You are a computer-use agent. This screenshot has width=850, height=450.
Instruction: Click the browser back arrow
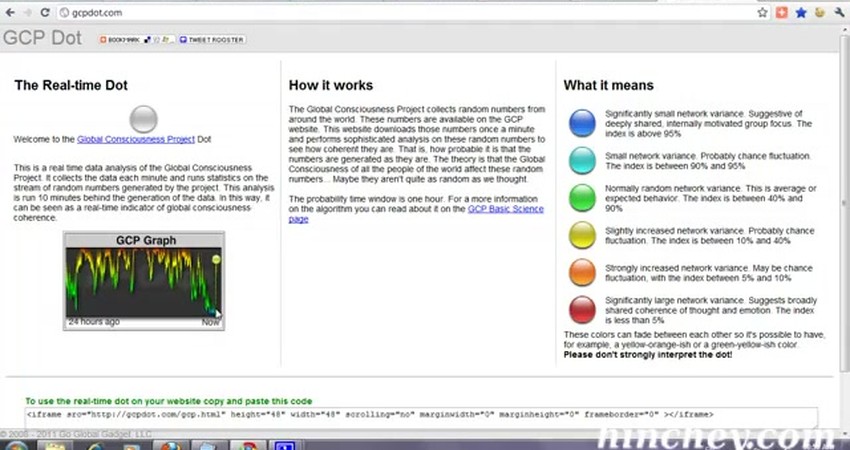pos(9,12)
